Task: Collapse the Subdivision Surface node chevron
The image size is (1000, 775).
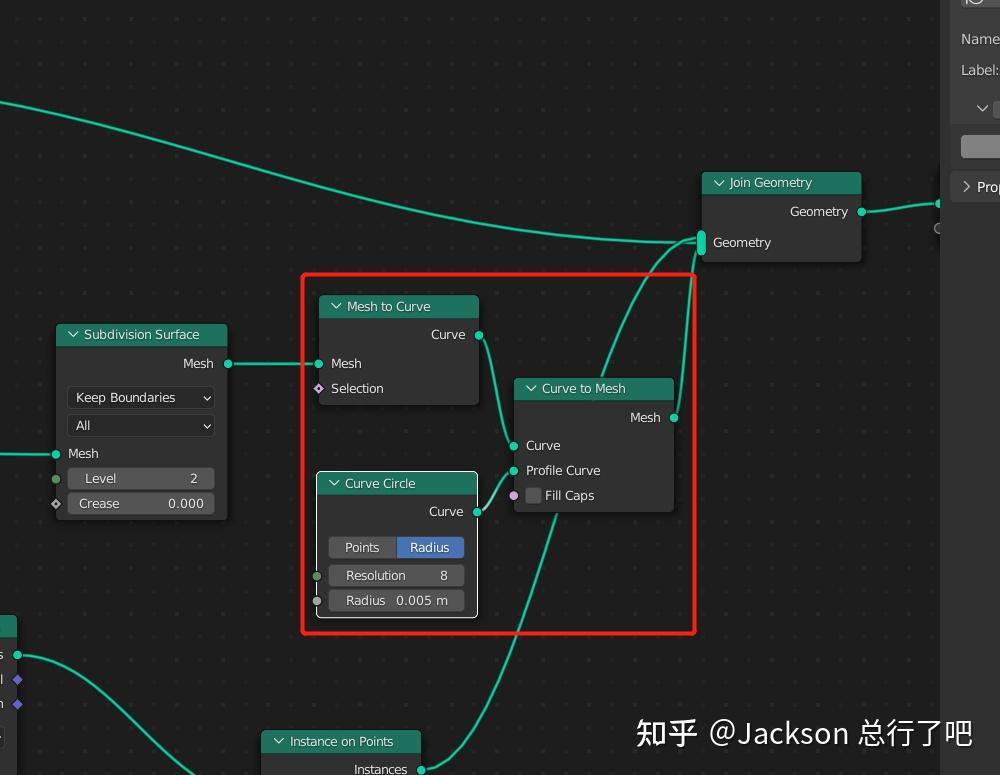Action: point(73,335)
